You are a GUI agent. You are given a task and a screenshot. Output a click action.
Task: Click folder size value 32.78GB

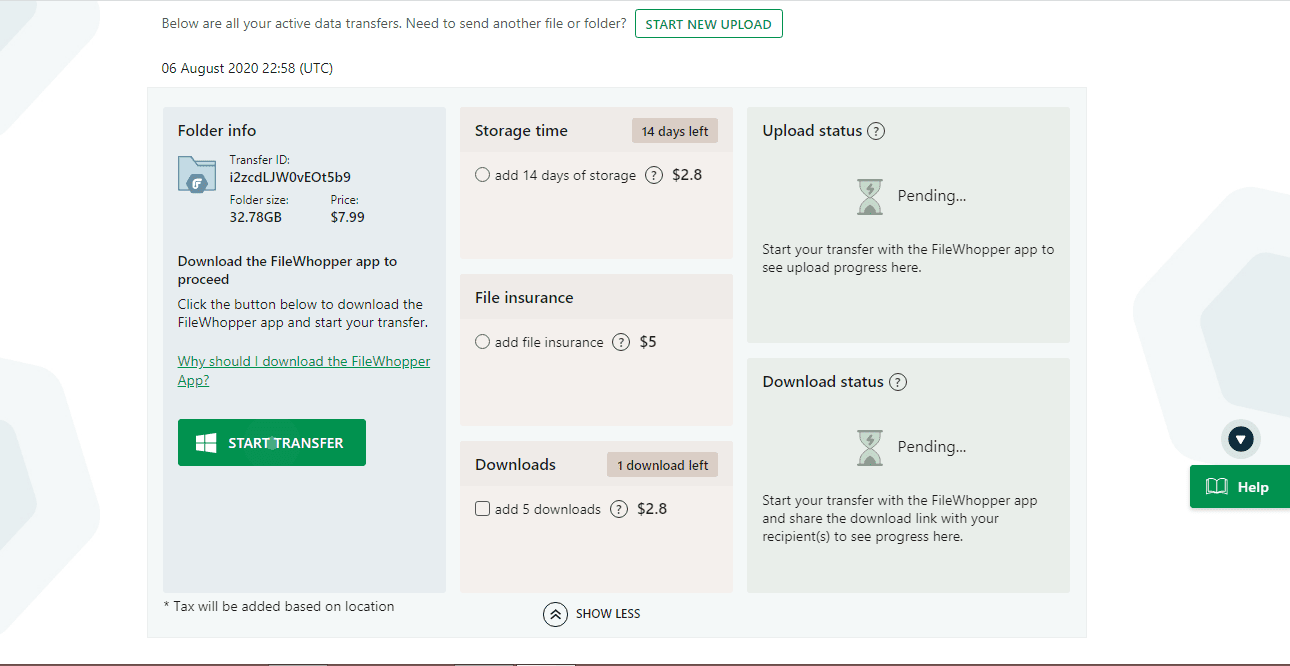(x=258, y=216)
